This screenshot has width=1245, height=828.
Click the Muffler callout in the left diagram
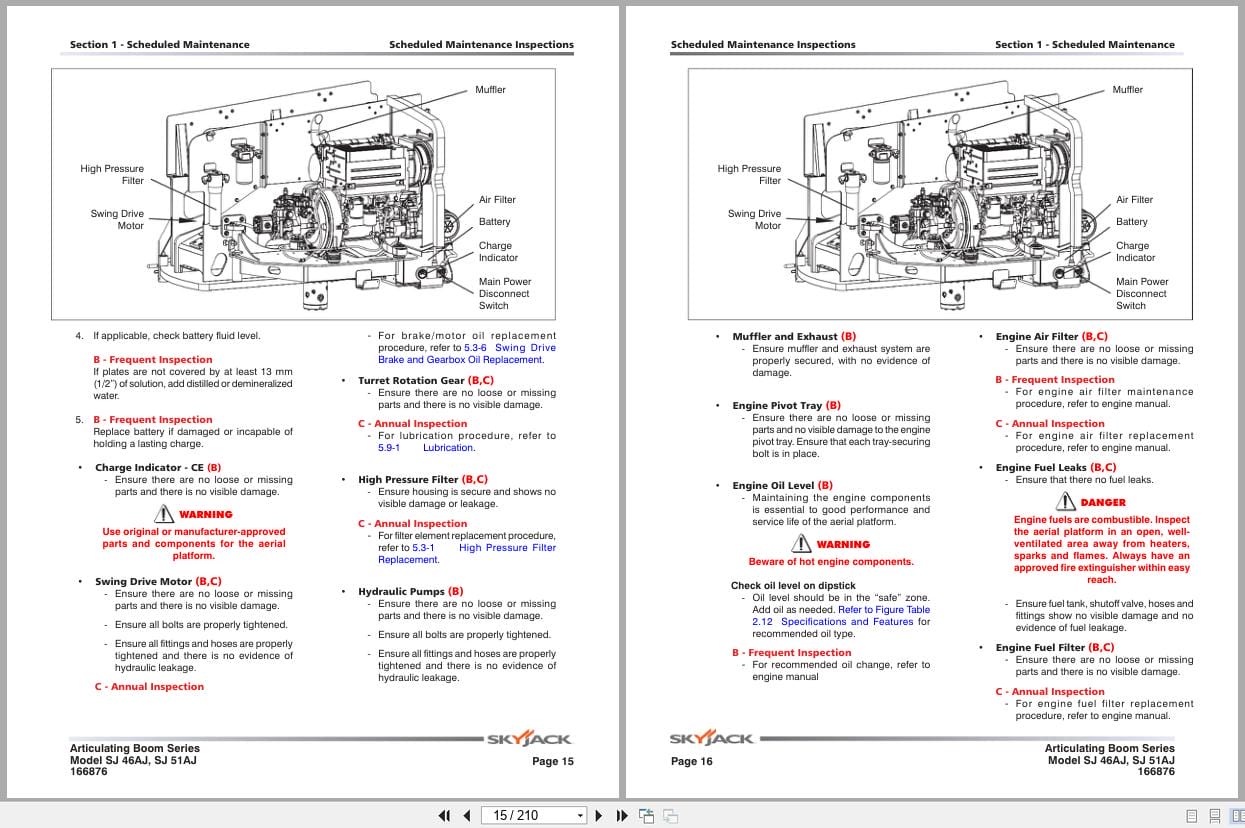point(491,89)
